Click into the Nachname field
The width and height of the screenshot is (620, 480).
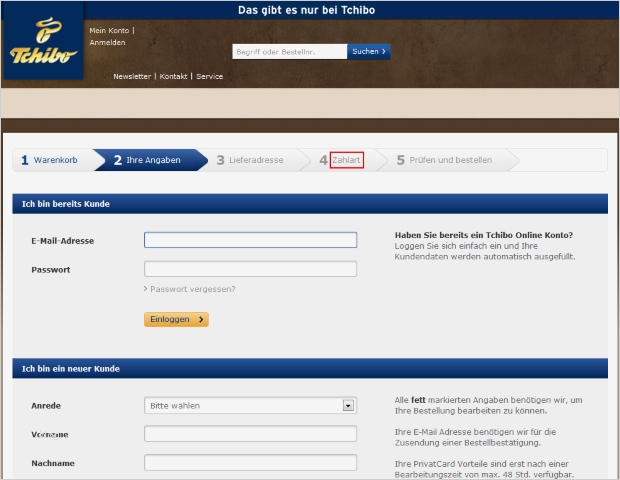250,463
